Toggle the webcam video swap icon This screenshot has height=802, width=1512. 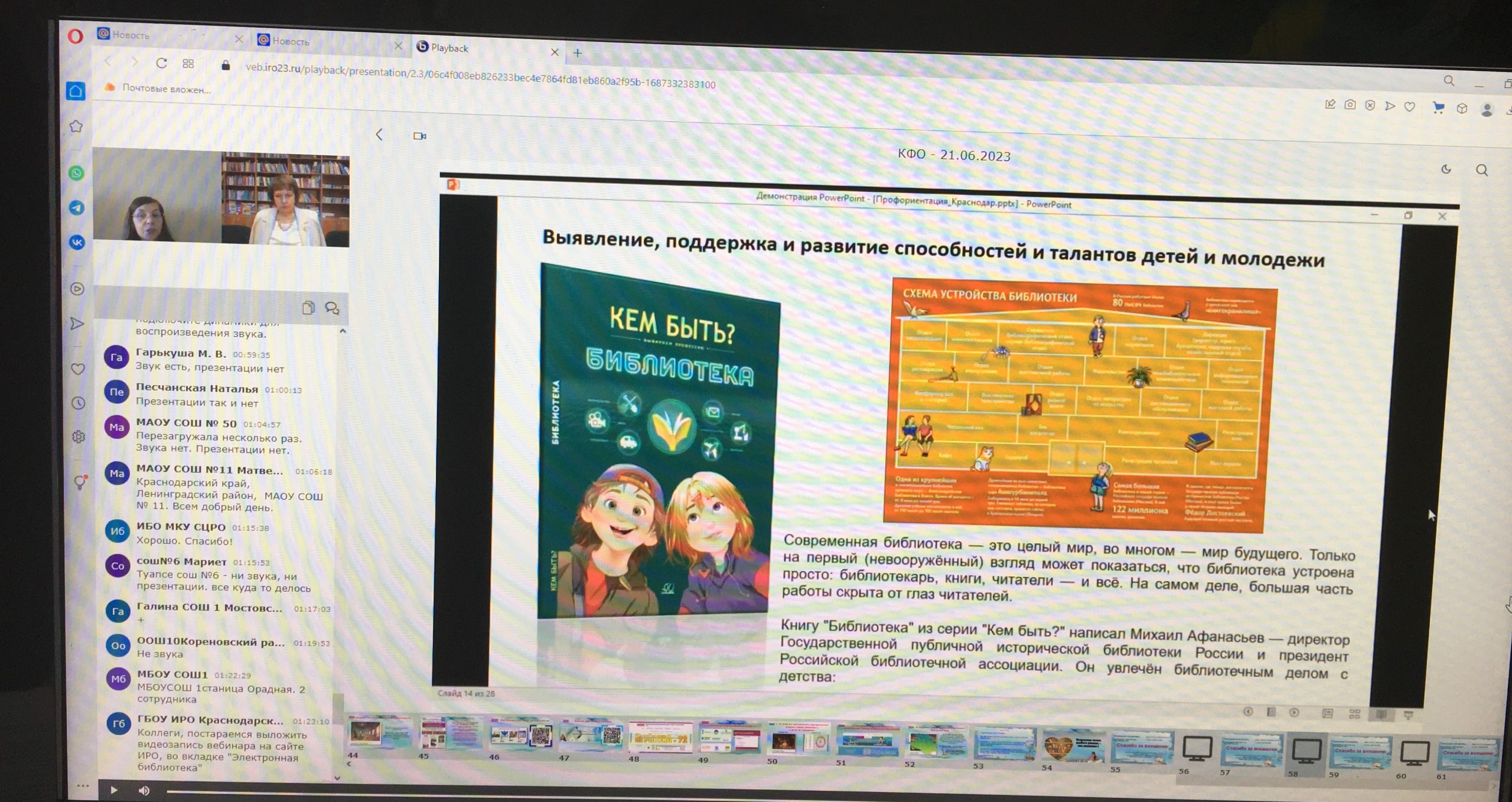(419, 136)
